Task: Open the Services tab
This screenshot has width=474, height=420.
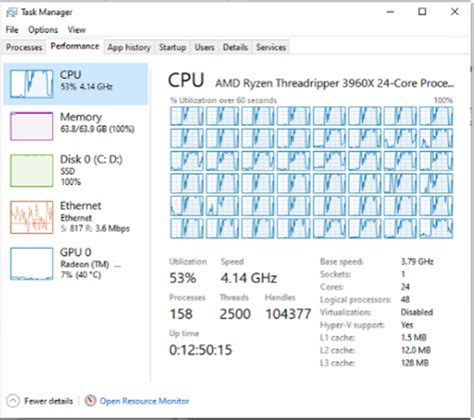Action: pos(271,47)
